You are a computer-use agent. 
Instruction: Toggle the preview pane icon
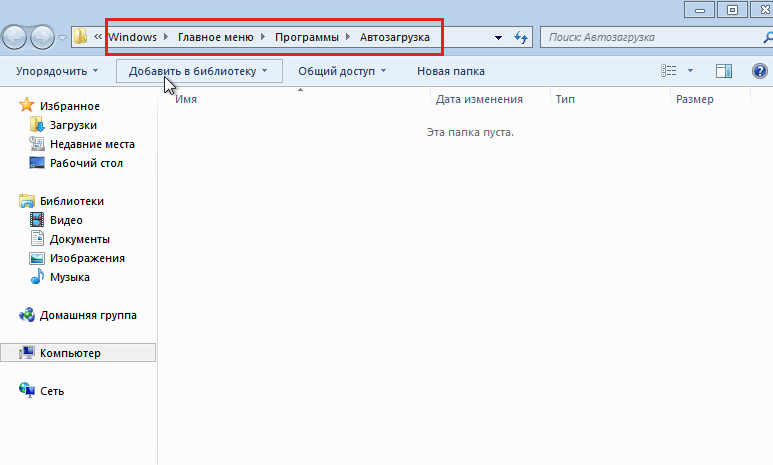click(x=724, y=71)
